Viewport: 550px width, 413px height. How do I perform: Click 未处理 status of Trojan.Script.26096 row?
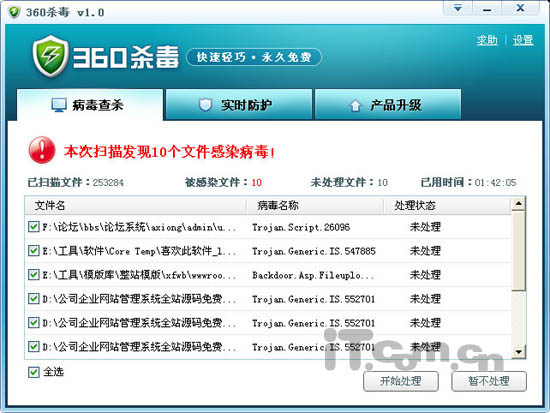(425, 227)
